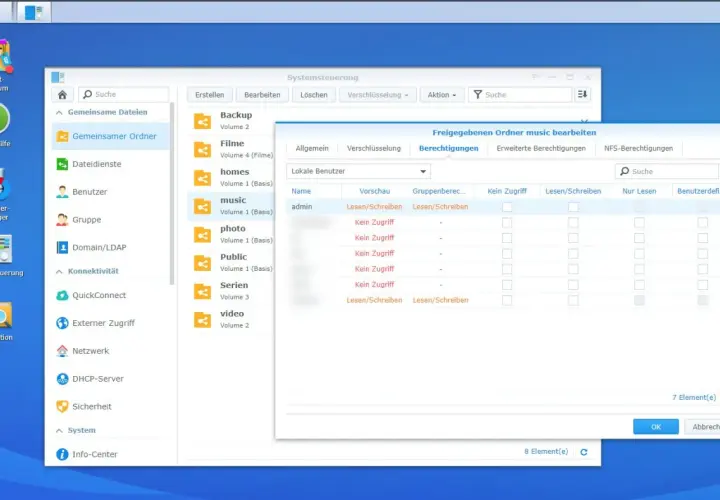Select the Backup shared folder icon
The height and width of the screenshot is (500, 720).
point(202,121)
